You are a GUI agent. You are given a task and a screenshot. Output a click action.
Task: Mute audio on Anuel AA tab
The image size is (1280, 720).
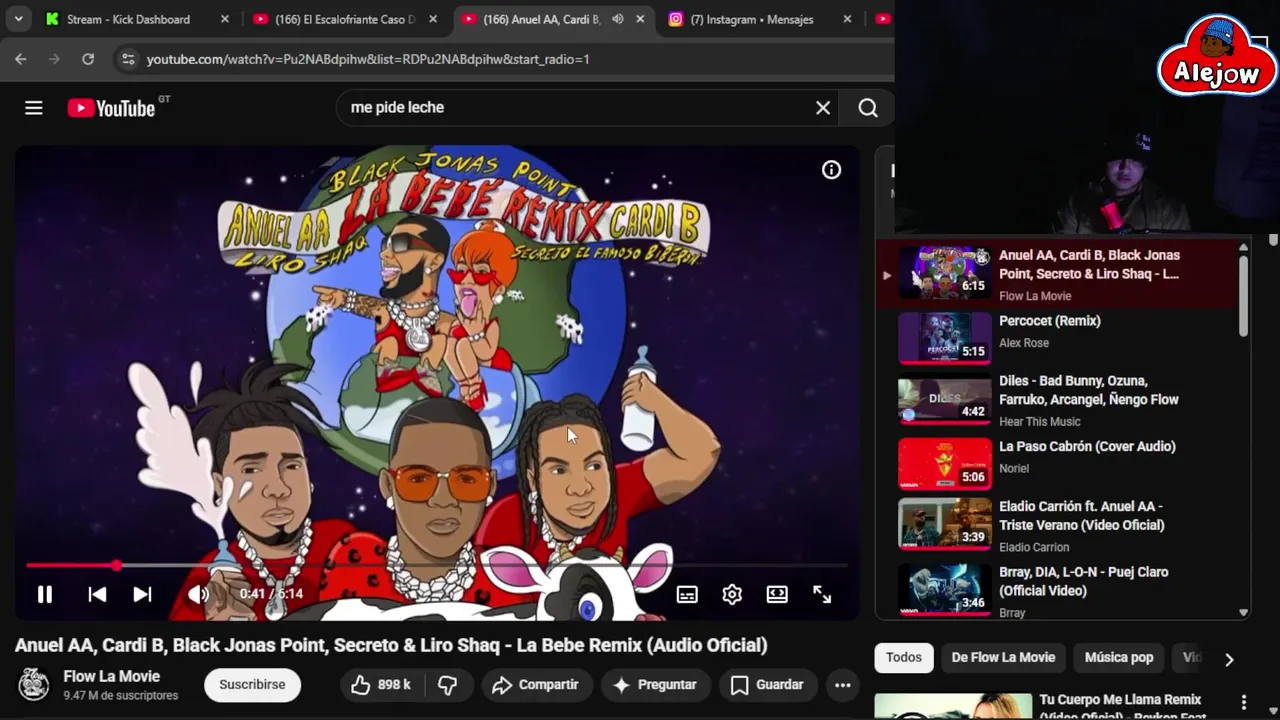point(618,19)
